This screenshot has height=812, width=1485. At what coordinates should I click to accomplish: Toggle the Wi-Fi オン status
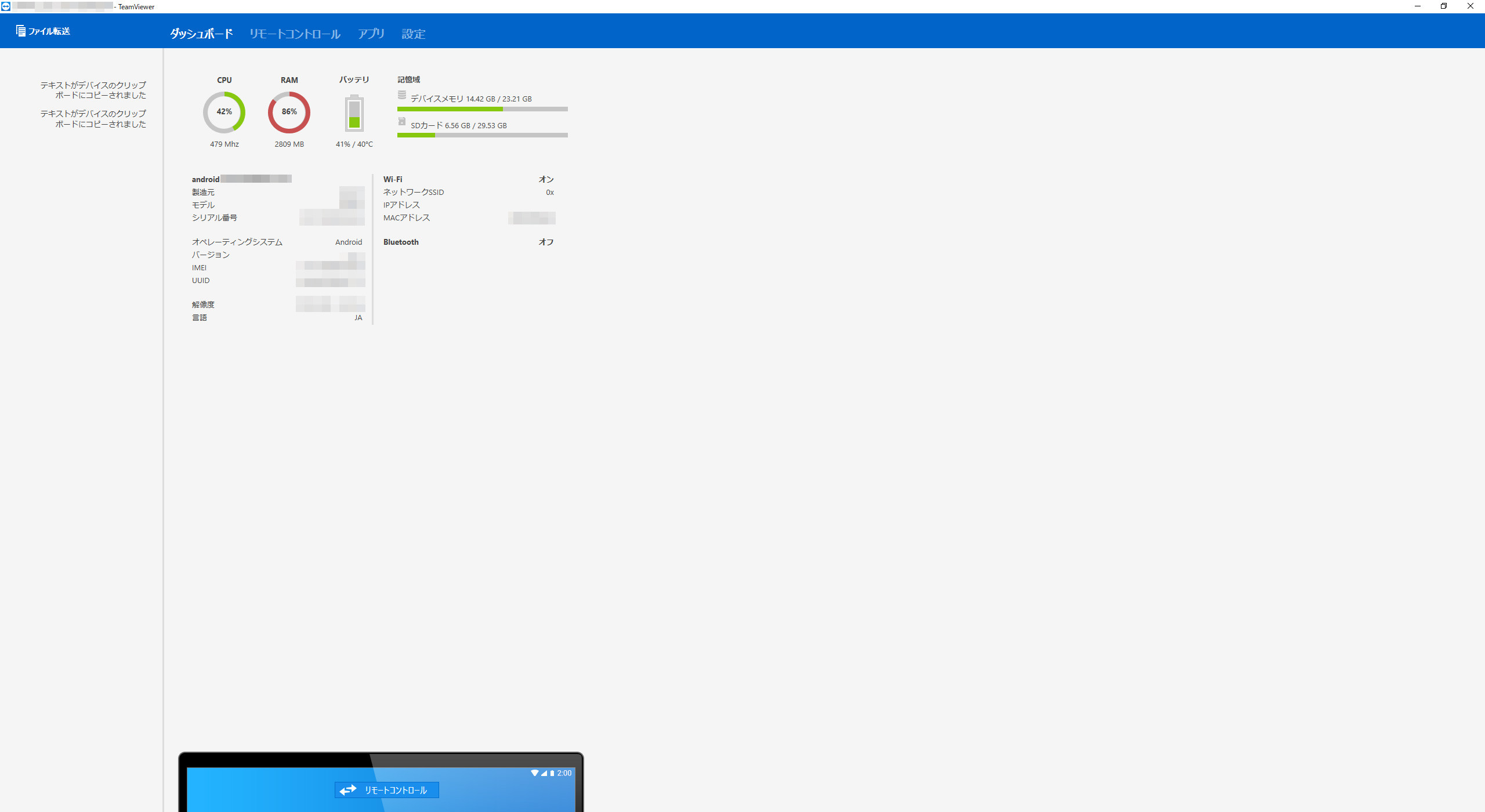(546, 179)
